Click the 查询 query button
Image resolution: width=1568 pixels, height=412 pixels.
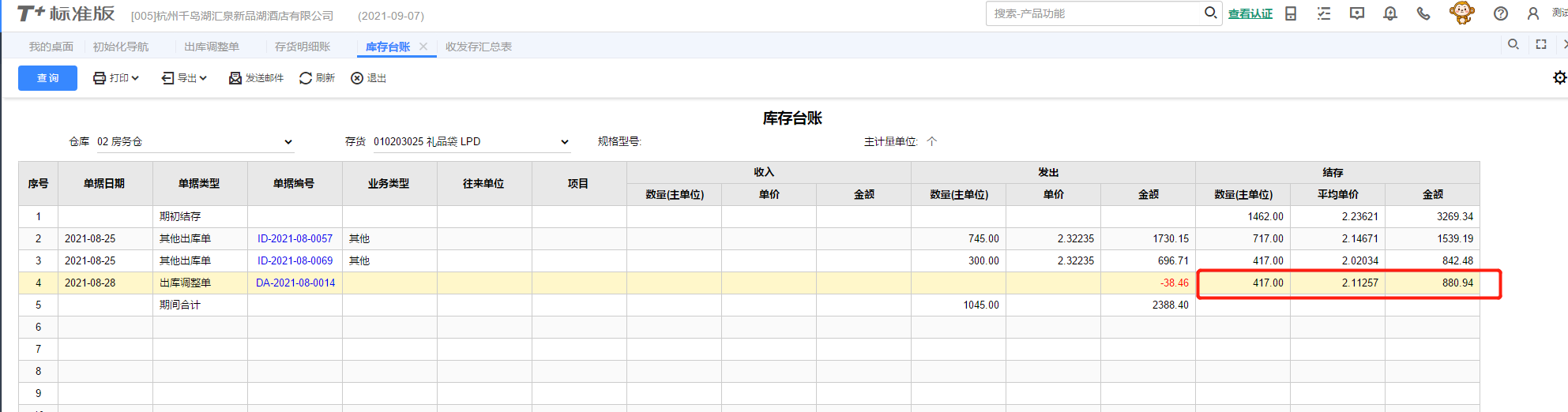47,78
